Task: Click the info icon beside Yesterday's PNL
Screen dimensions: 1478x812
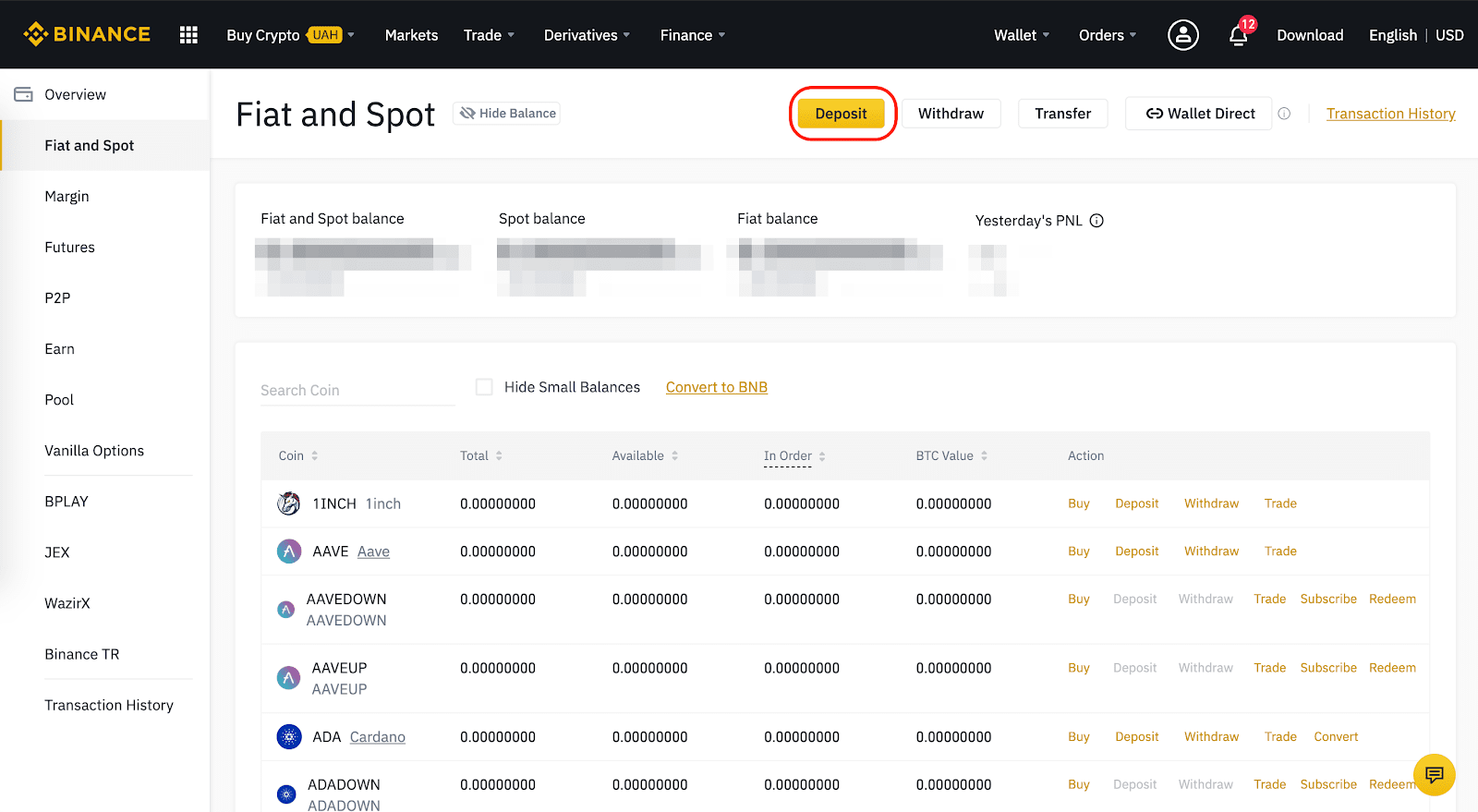Action: [1096, 221]
